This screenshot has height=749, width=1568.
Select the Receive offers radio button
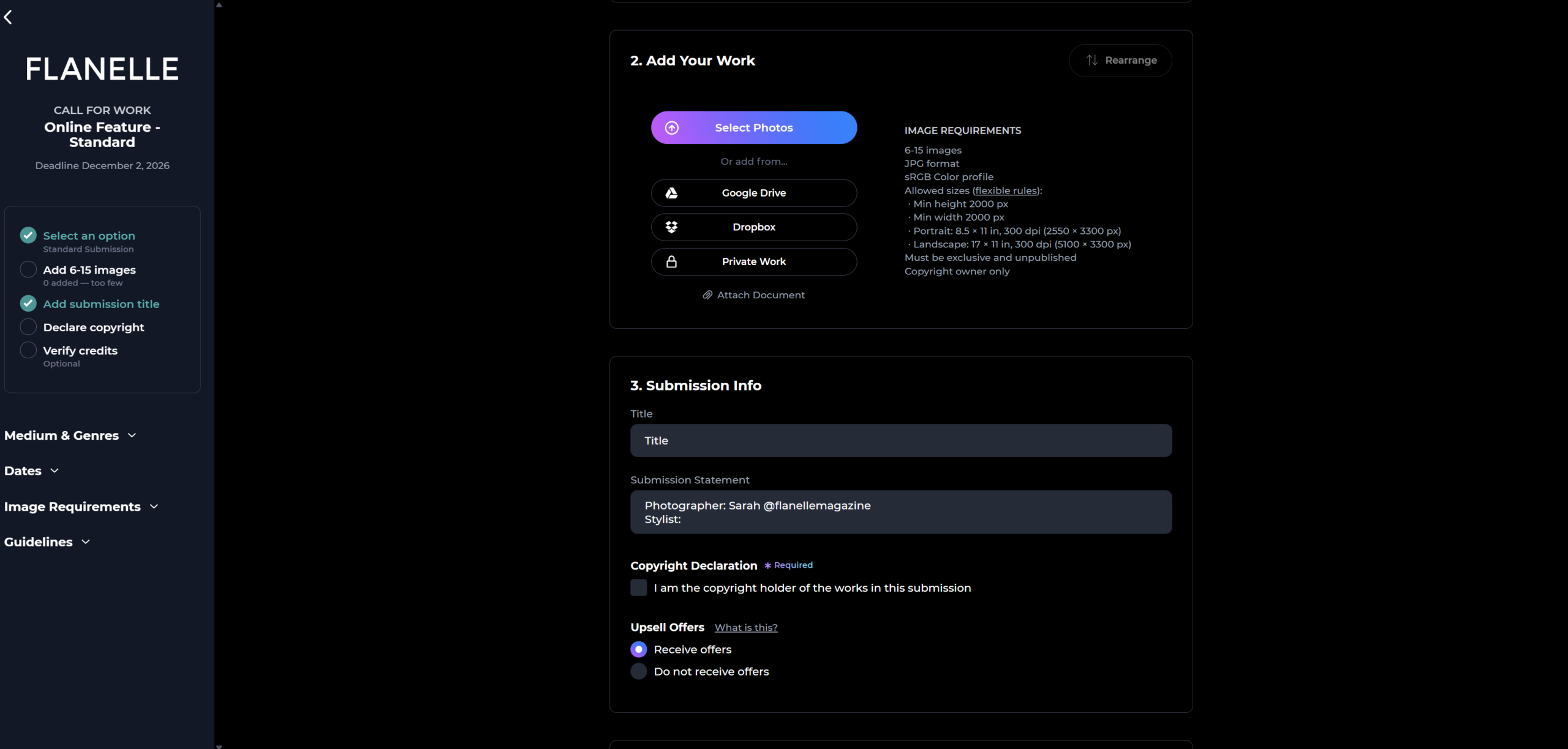pos(639,649)
